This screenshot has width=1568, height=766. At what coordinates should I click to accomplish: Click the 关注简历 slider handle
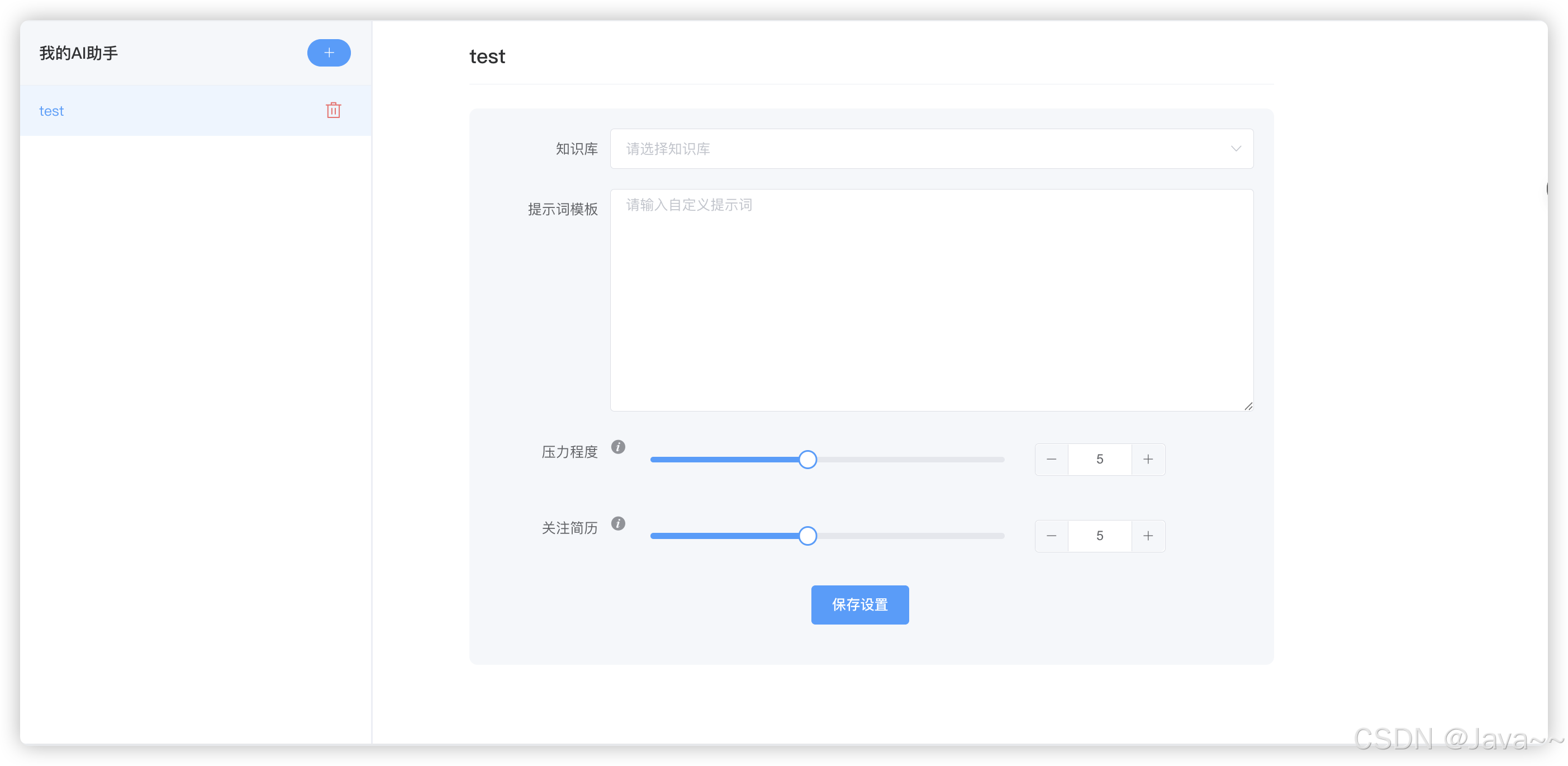tap(807, 536)
